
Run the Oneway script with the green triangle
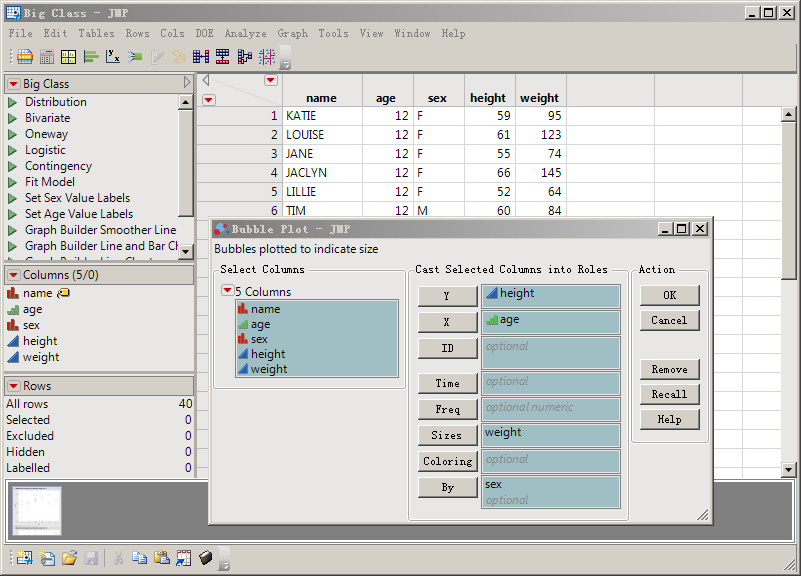[x=13, y=134]
